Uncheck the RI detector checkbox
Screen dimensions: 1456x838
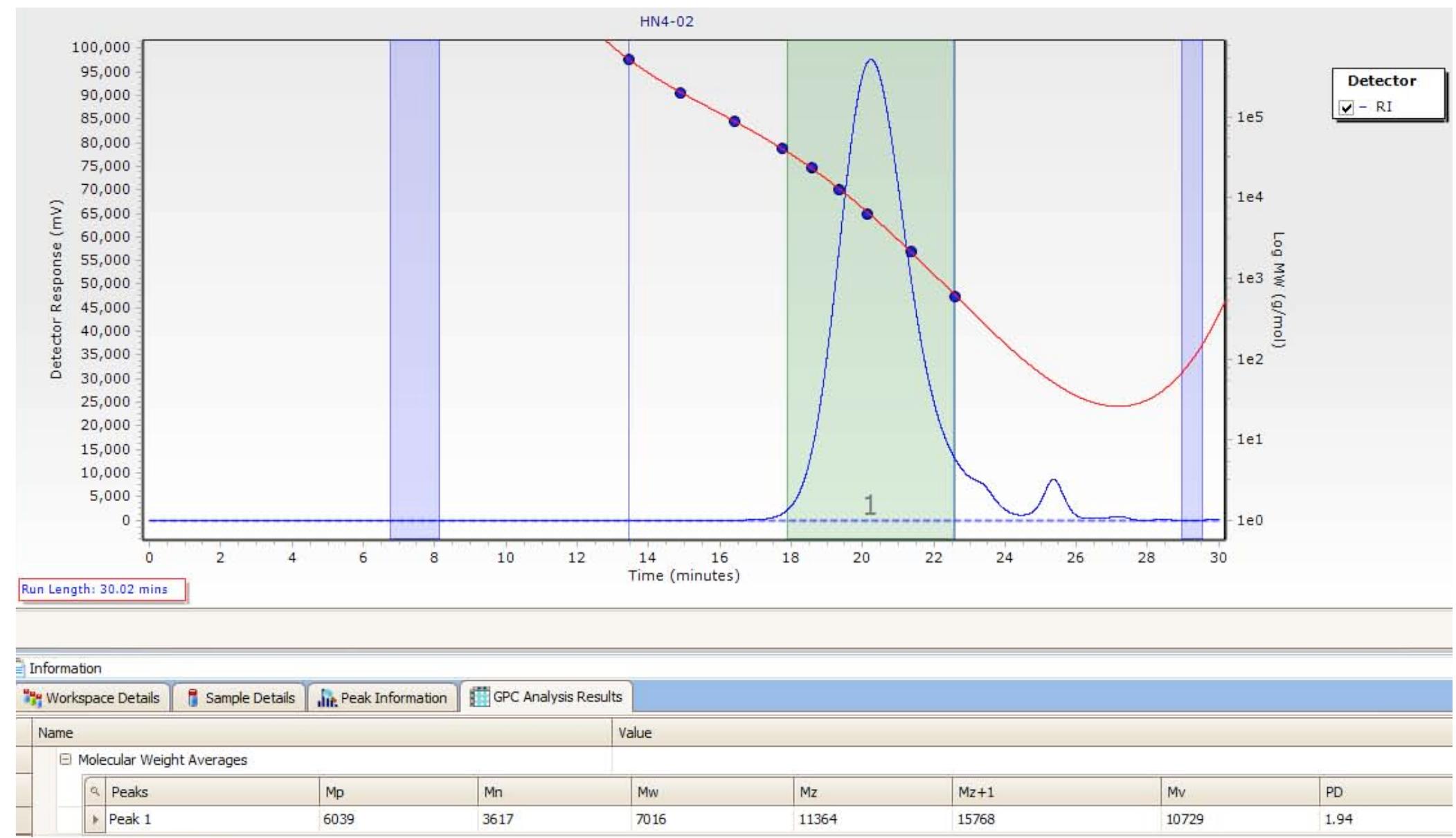point(1346,107)
